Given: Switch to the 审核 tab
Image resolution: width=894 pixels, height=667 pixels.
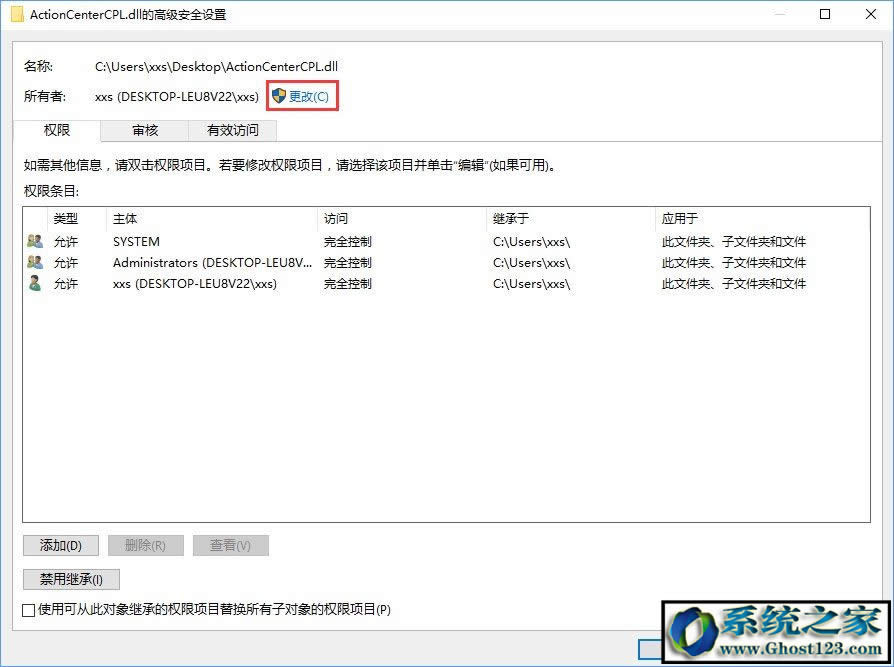Looking at the screenshot, I should [x=145, y=130].
